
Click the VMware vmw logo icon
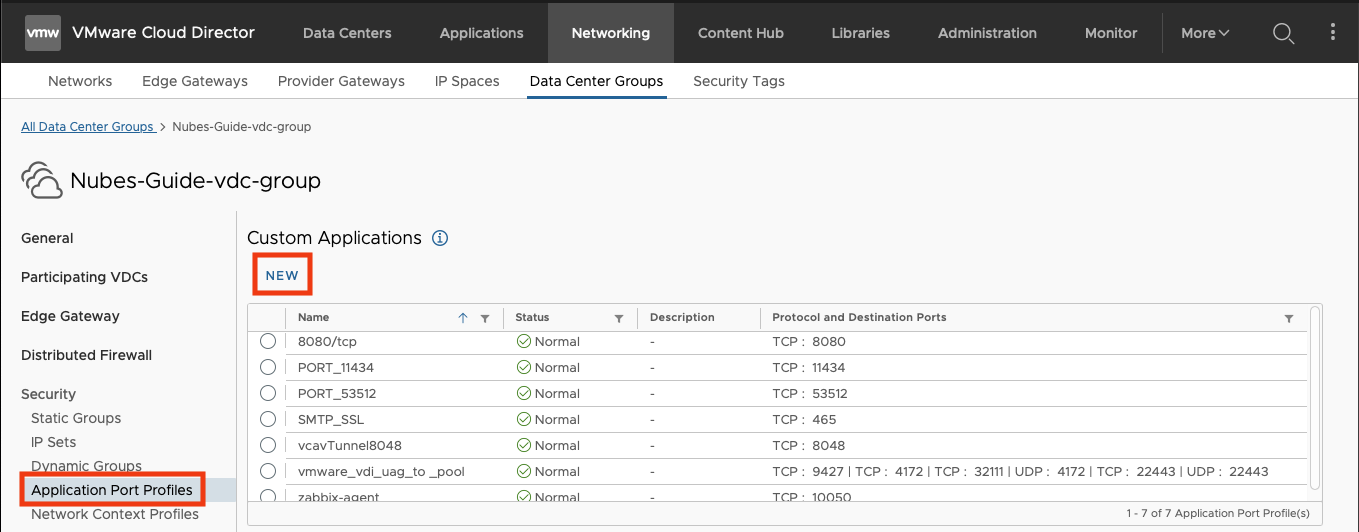42,32
